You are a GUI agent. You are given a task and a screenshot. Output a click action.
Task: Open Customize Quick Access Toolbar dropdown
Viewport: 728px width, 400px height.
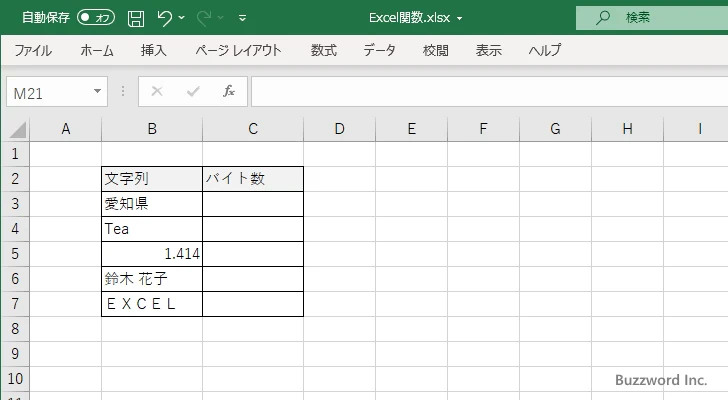(242, 18)
